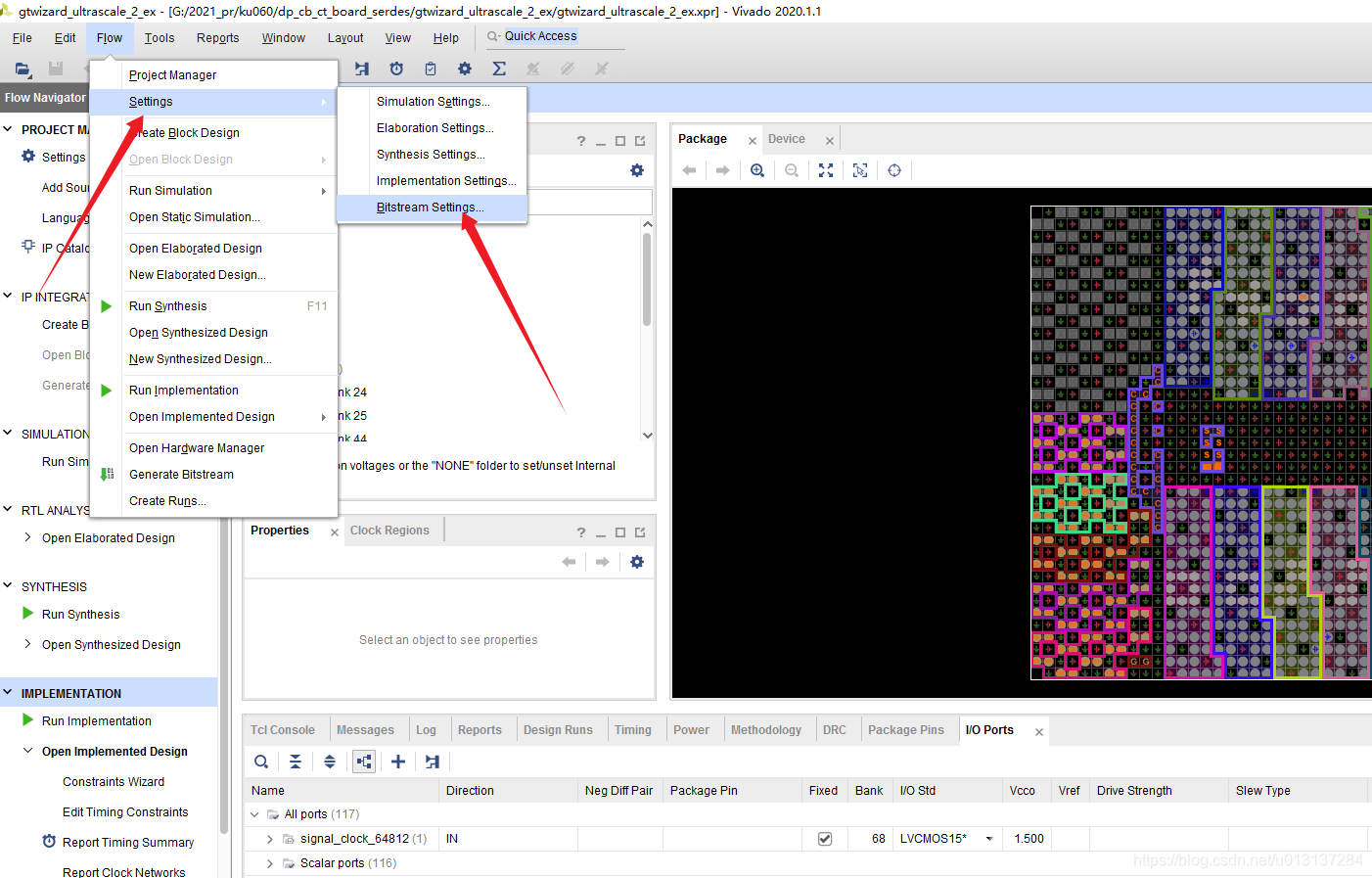
Task: Click the Open Project folder toolbar icon
Action: (x=23, y=69)
